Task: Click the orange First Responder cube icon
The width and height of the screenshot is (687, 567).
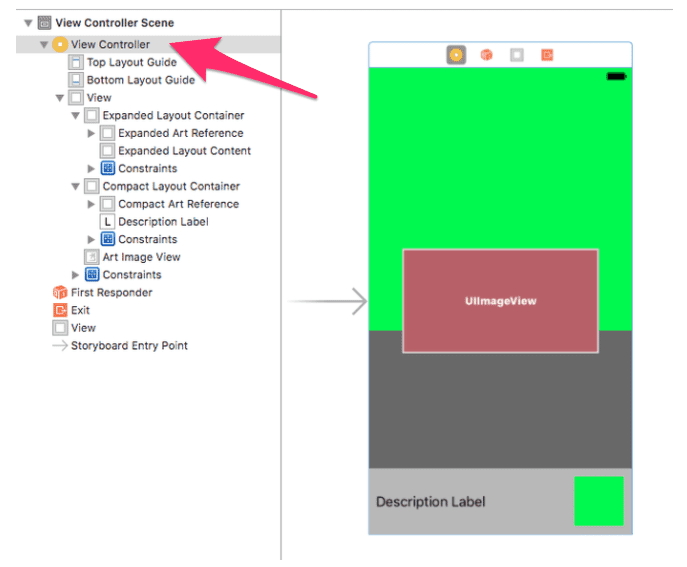Action: pyautogui.click(x=60, y=293)
